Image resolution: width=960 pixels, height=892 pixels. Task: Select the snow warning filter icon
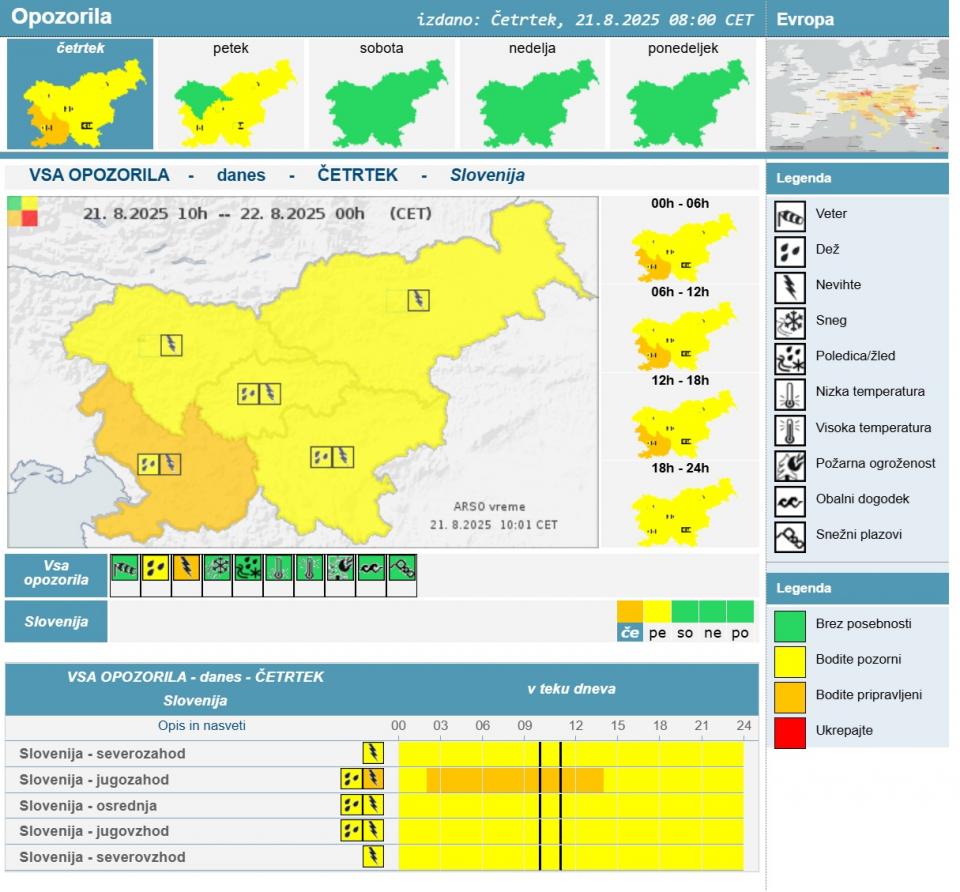[x=217, y=568]
